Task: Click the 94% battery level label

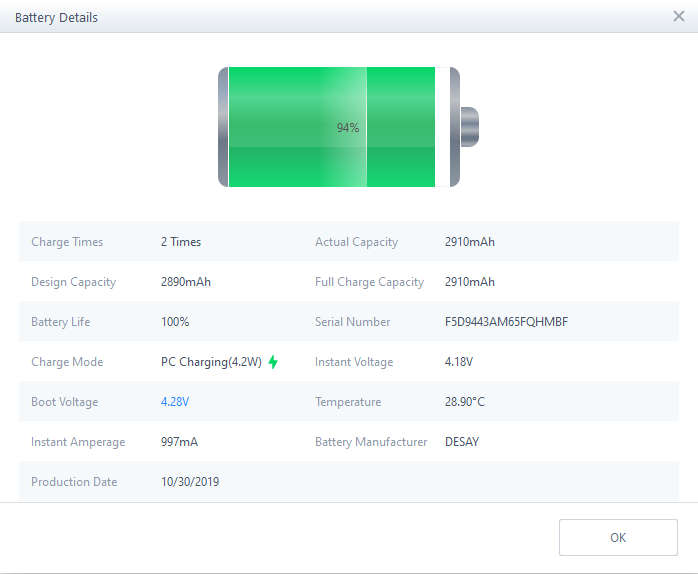Action: tap(347, 128)
